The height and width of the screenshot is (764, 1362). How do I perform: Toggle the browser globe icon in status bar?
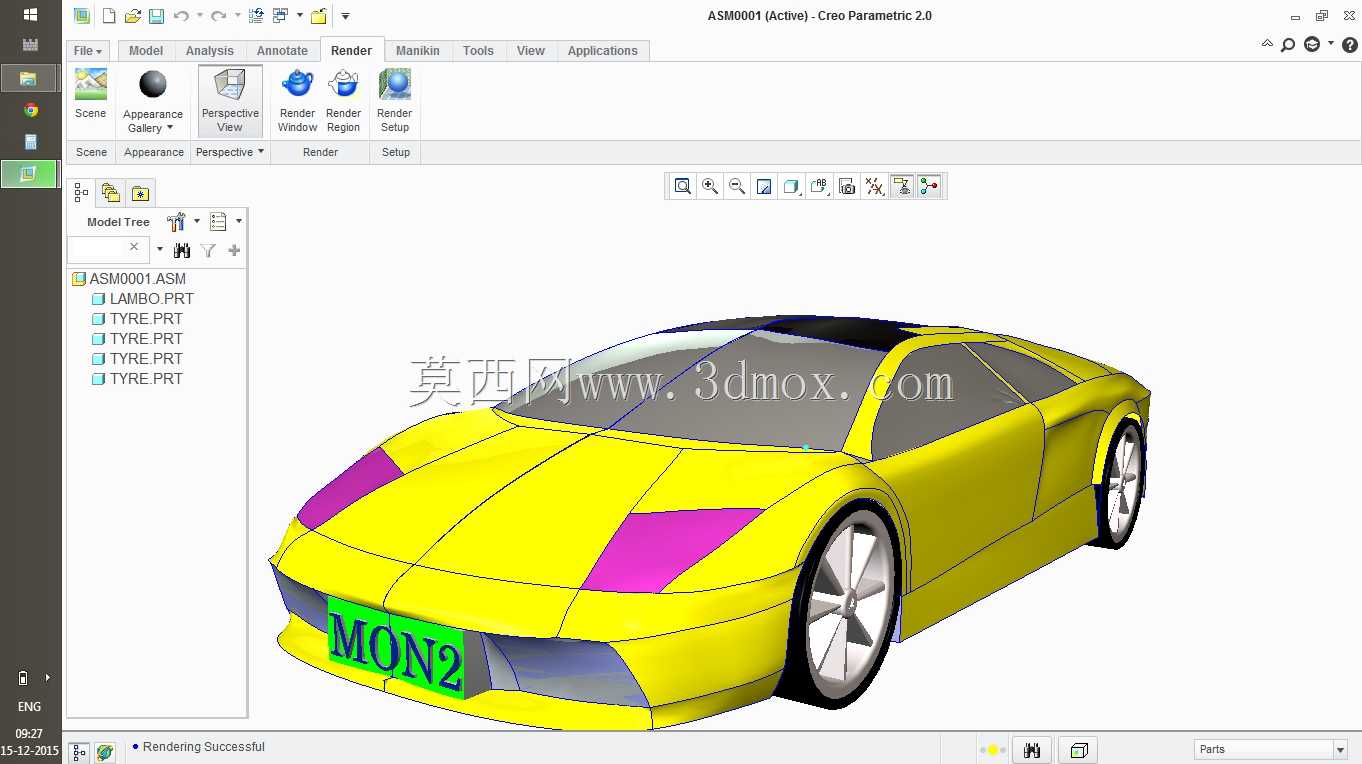(105, 752)
